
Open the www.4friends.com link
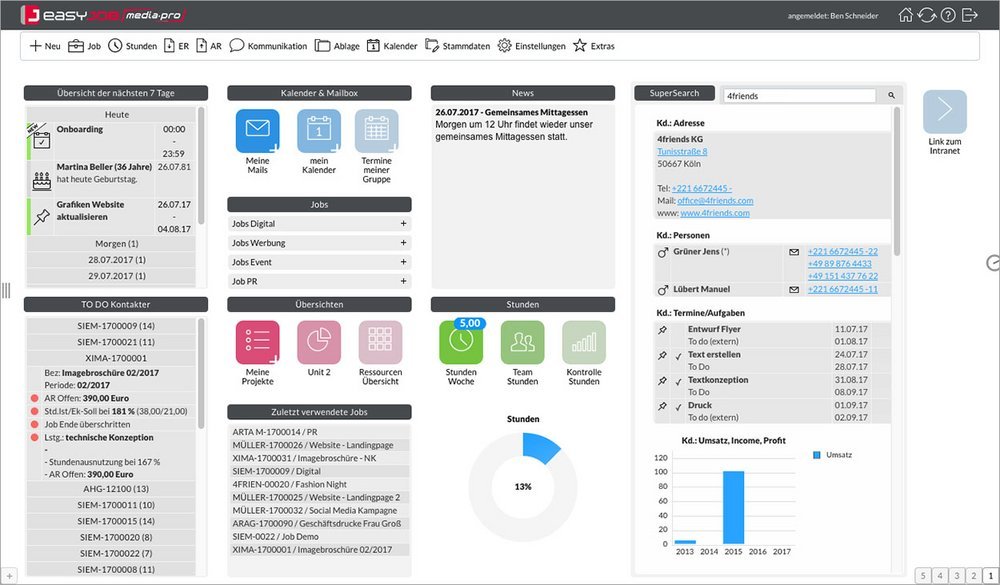(715, 213)
